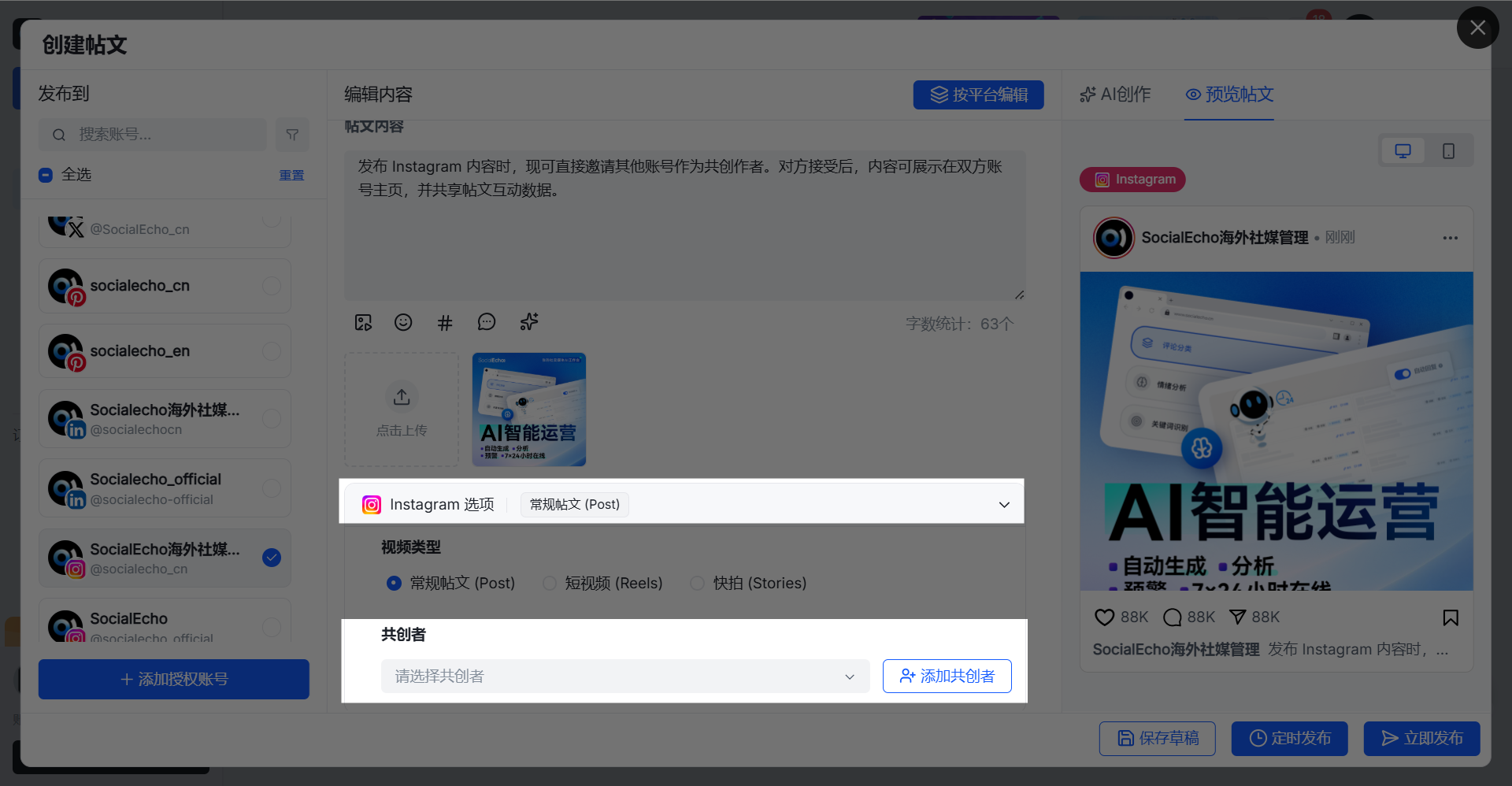Click the 常规帖文 (Post) tag in Instagram header
This screenshot has height=786, width=1512.
pos(575,505)
